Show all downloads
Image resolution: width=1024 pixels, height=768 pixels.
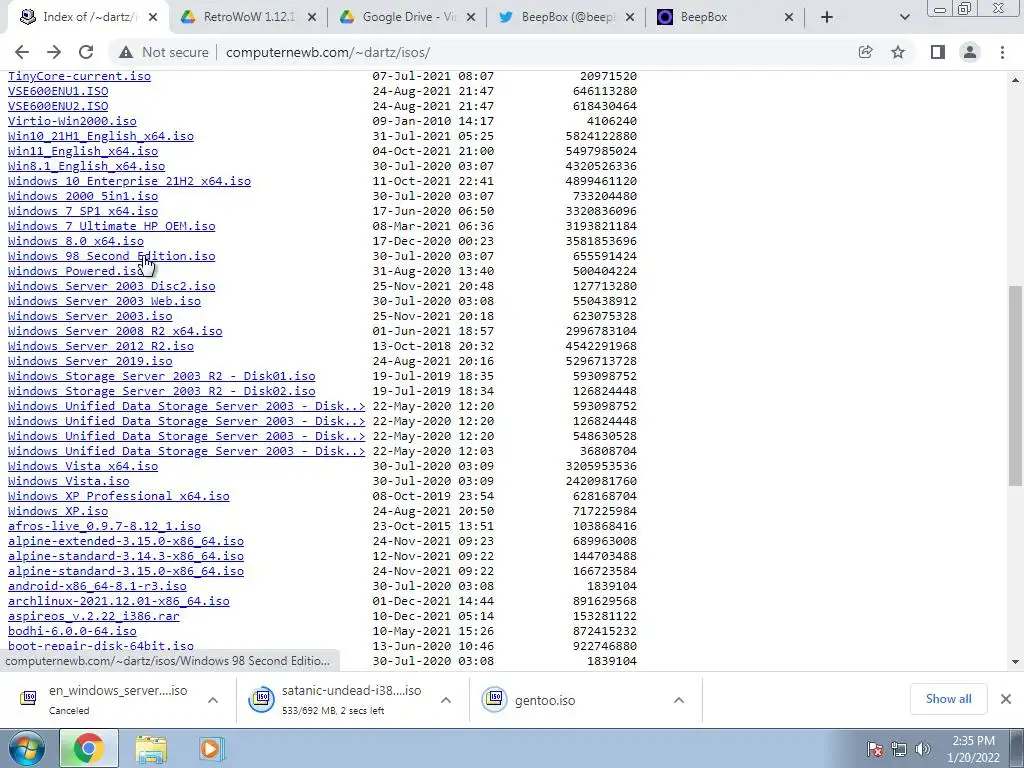[948, 699]
